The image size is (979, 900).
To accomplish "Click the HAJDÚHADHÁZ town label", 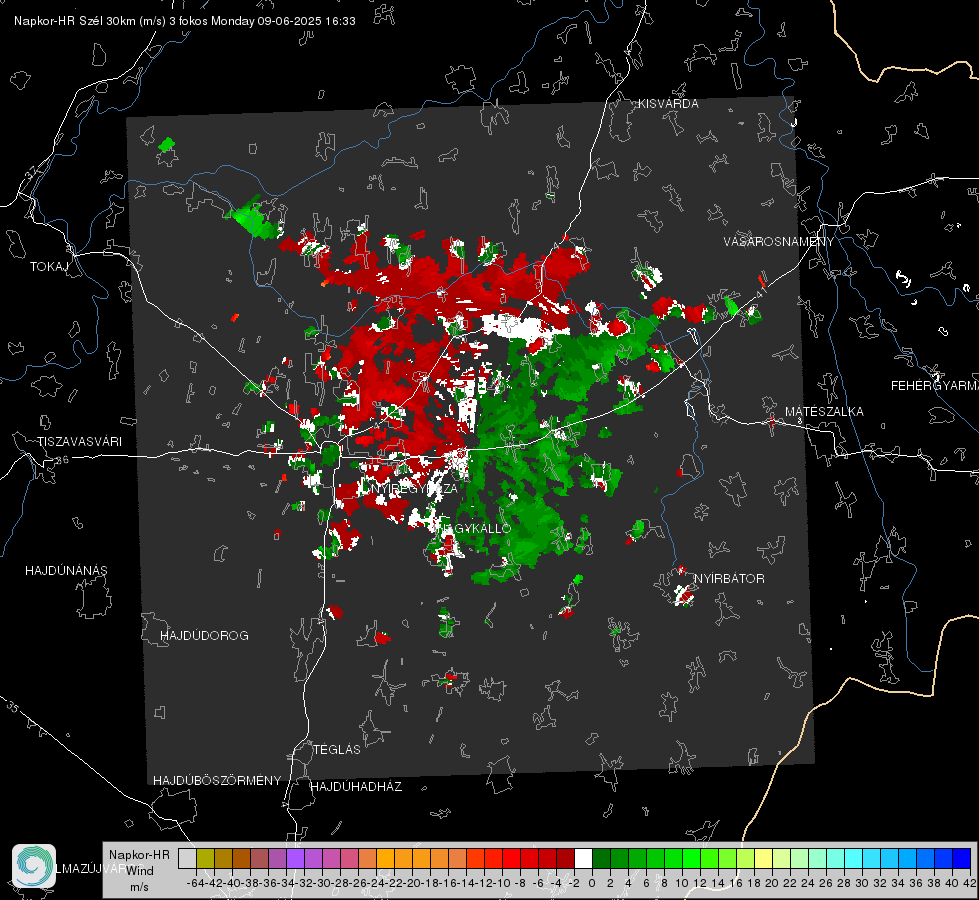I will (x=356, y=786).
